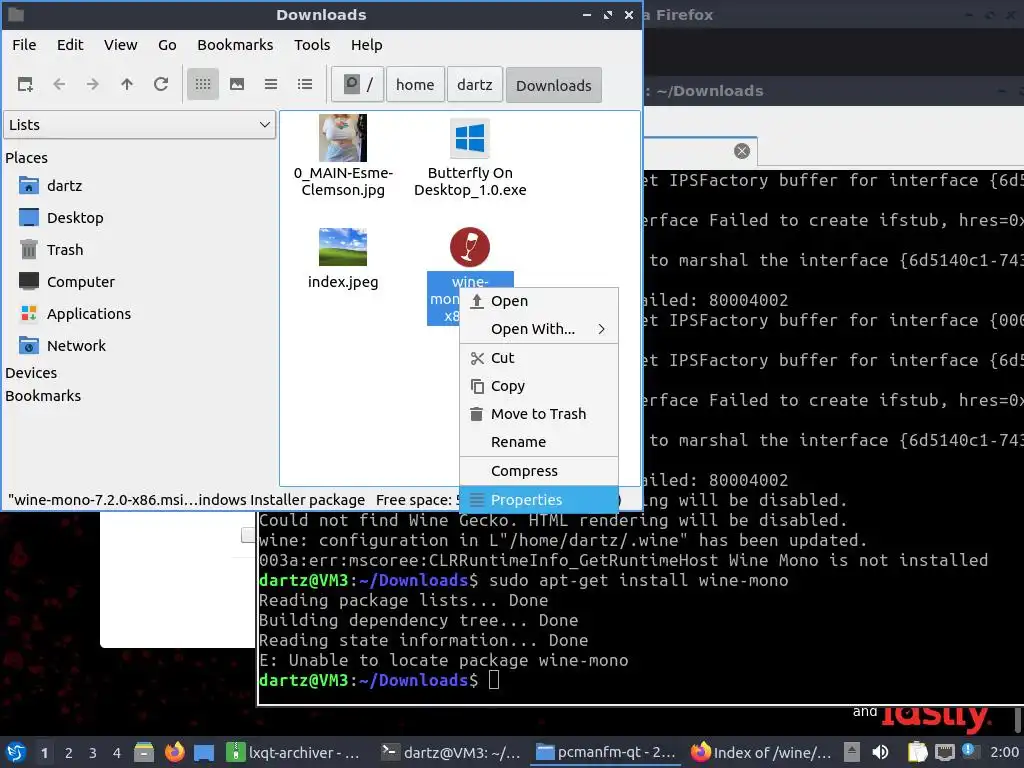Switch to detailed list view mode

tap(305, 84)
